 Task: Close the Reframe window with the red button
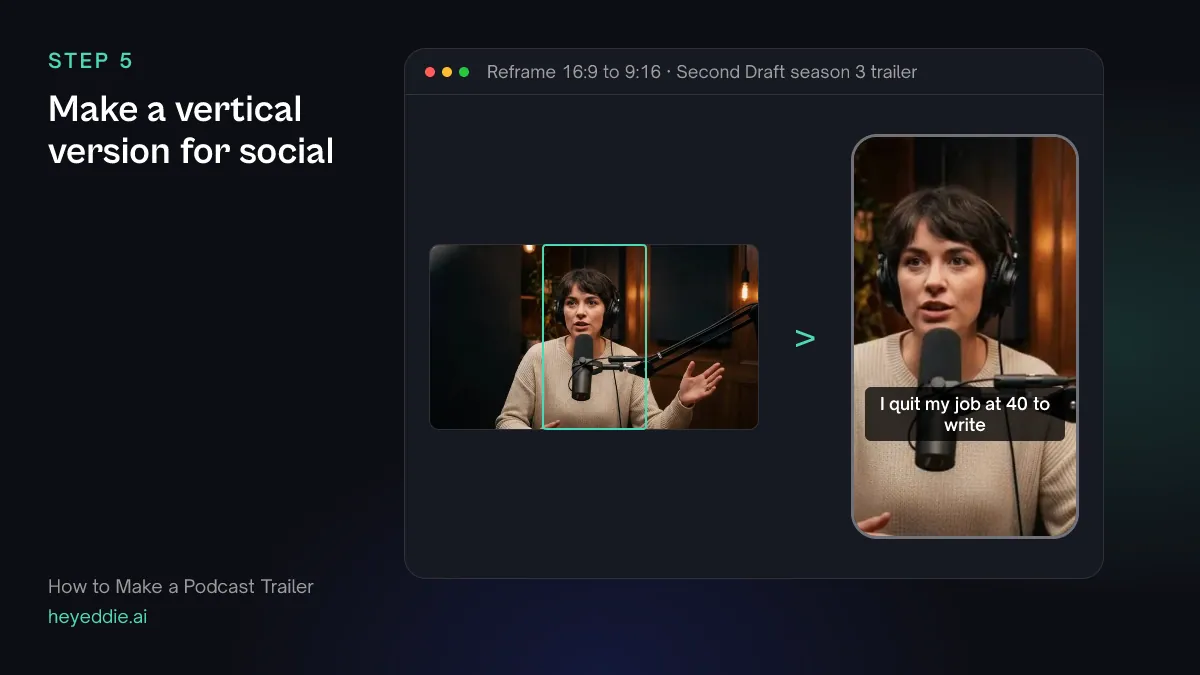[x=430, y=72]
